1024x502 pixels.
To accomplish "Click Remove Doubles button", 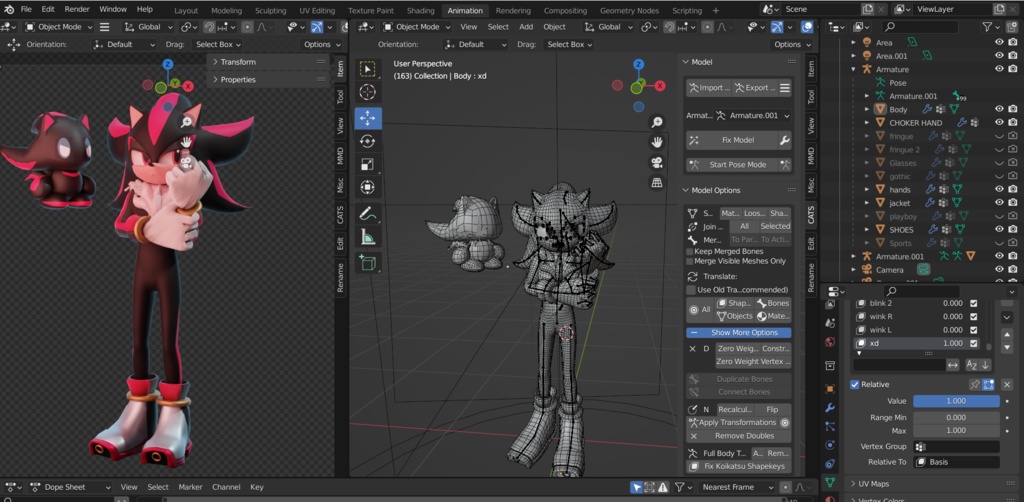I will 738,435.
